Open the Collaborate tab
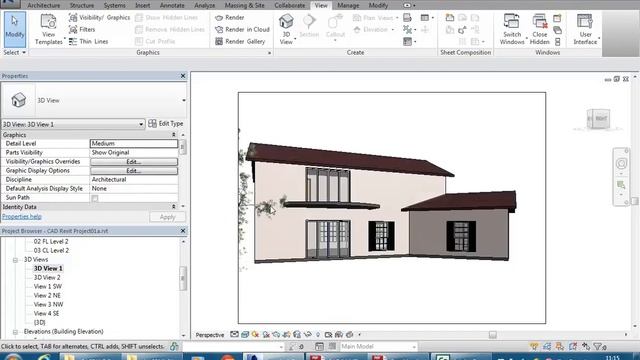The image size is (640, 360). click(x=289, y=5)
